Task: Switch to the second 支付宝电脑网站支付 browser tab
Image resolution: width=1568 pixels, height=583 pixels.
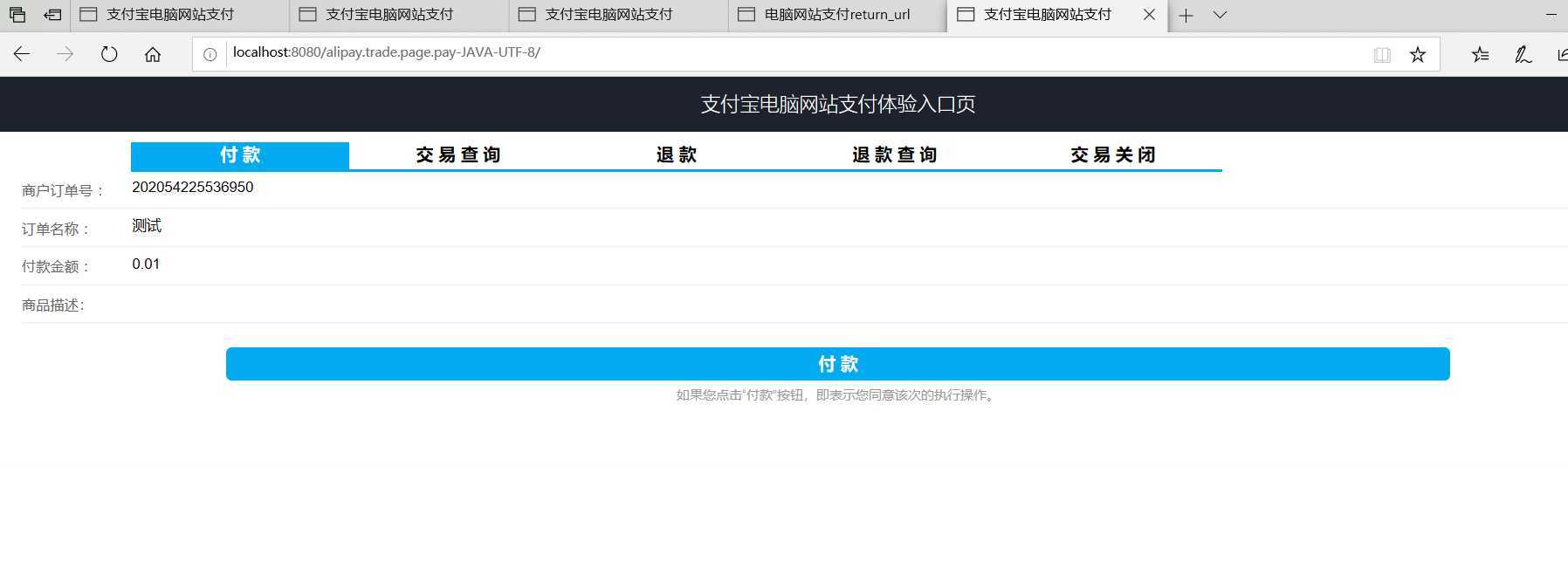Action: (x=399, y=15)
